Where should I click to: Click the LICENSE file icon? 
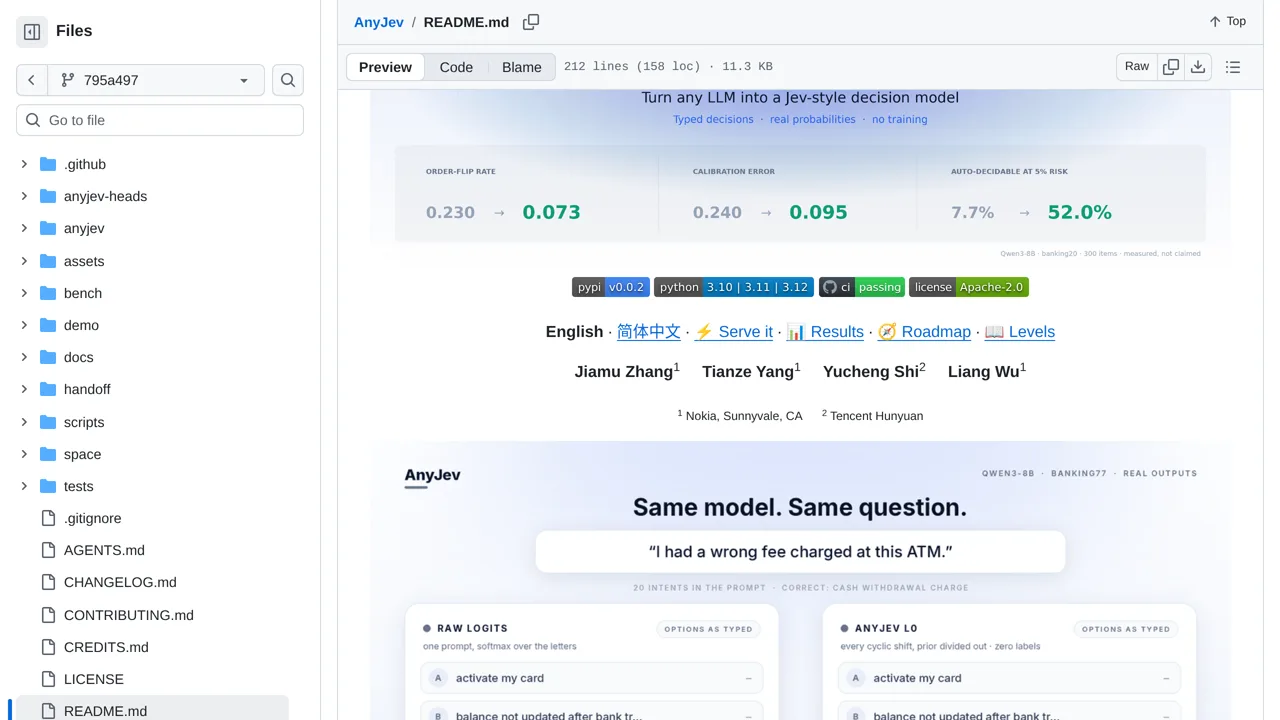[48, 679]
